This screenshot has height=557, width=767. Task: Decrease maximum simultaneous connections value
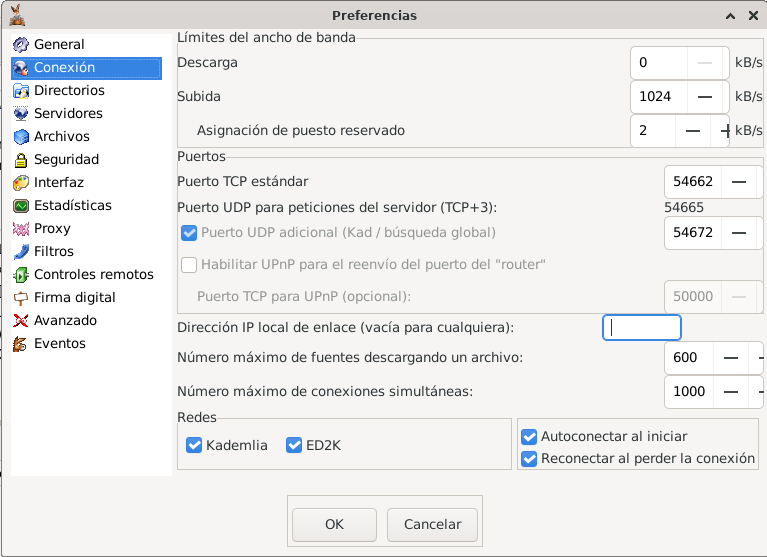(x=731, y=392)
